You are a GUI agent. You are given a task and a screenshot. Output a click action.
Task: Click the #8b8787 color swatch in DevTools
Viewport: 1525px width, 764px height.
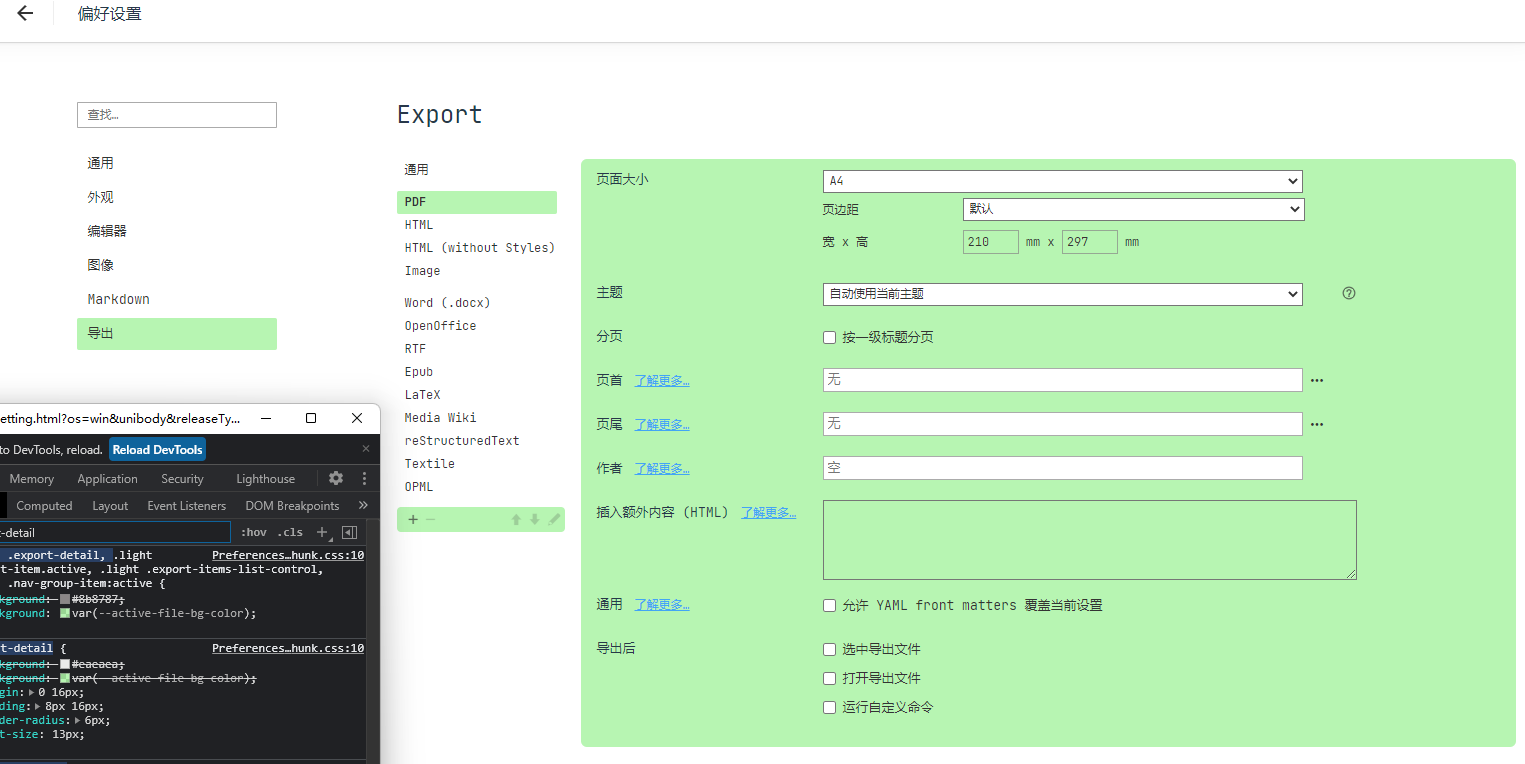pyautogui.click(x=65, y=599)
